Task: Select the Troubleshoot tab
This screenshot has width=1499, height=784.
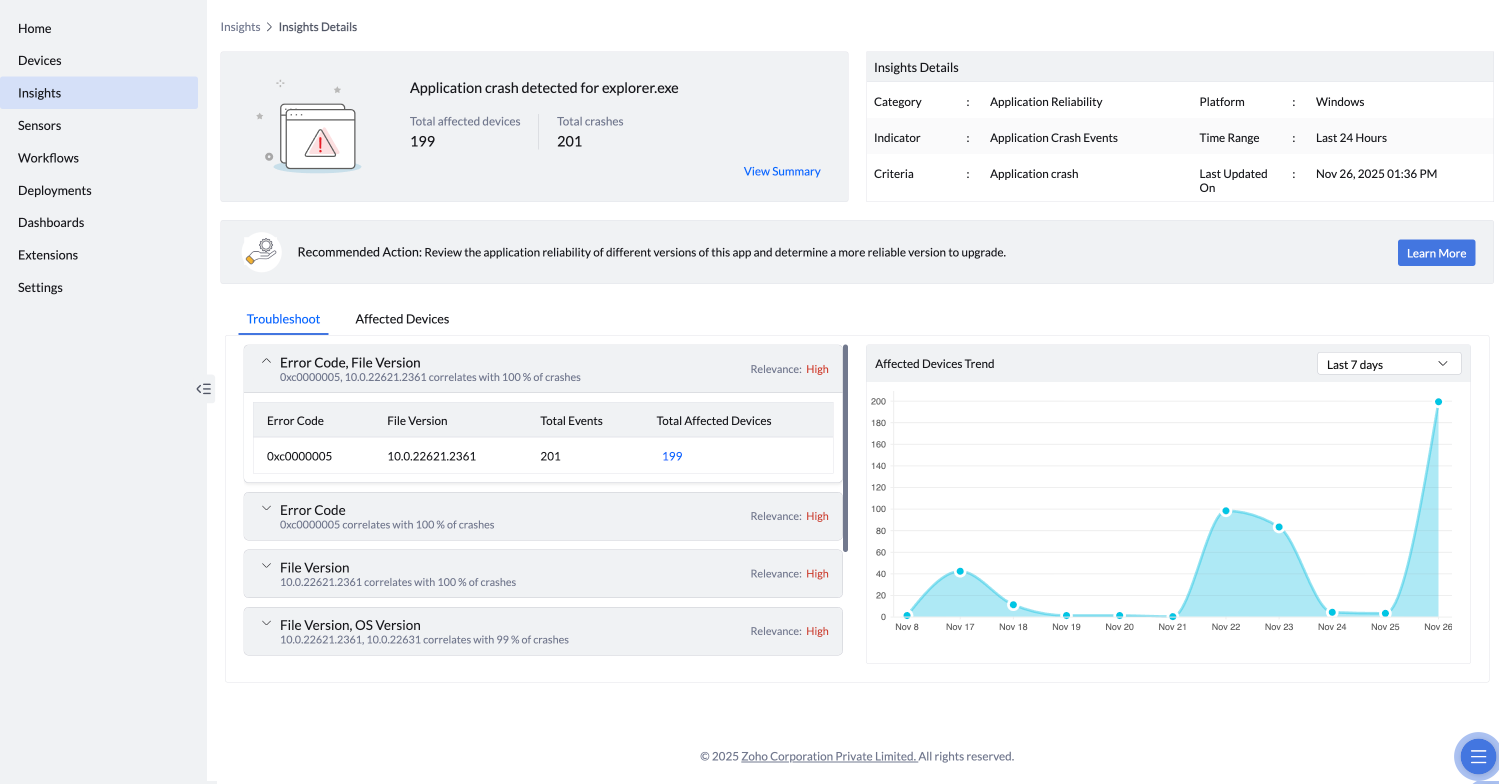Action: point(283,319)
